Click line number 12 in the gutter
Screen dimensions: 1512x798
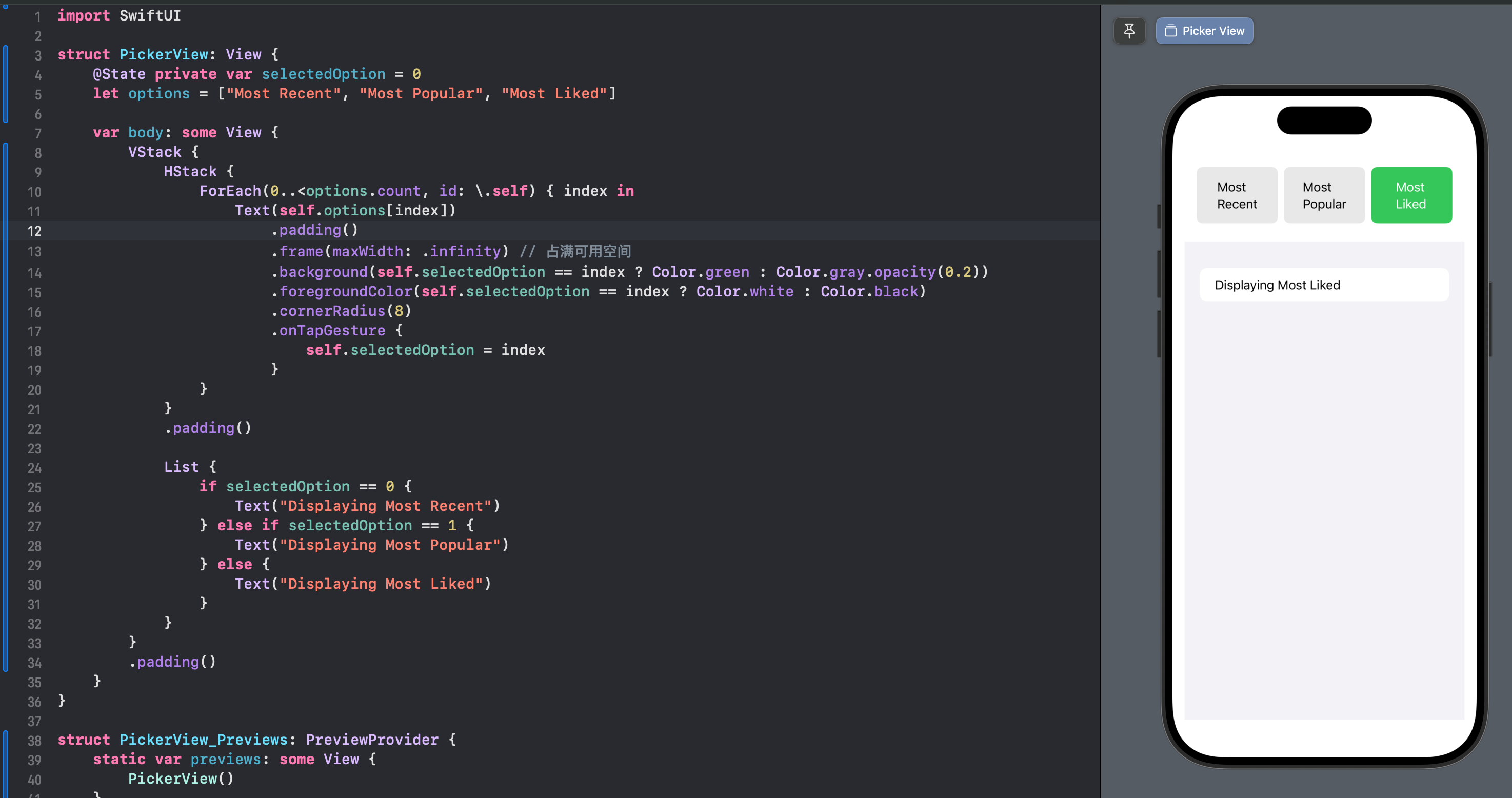pyautogui.click(x=35, y=231)
